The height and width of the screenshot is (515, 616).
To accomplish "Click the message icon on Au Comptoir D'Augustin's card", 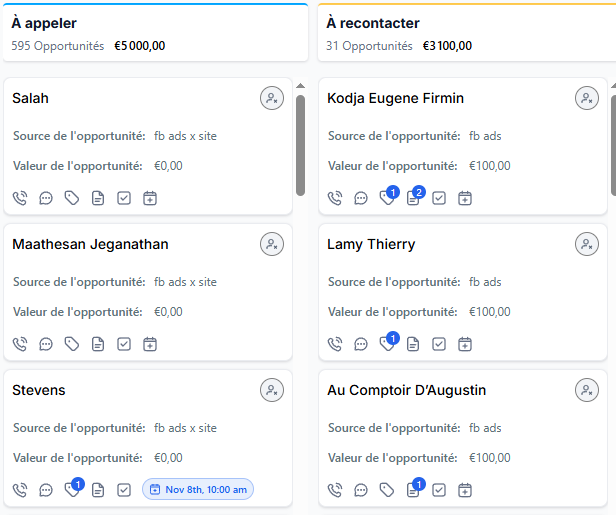I will pos(361,490).
